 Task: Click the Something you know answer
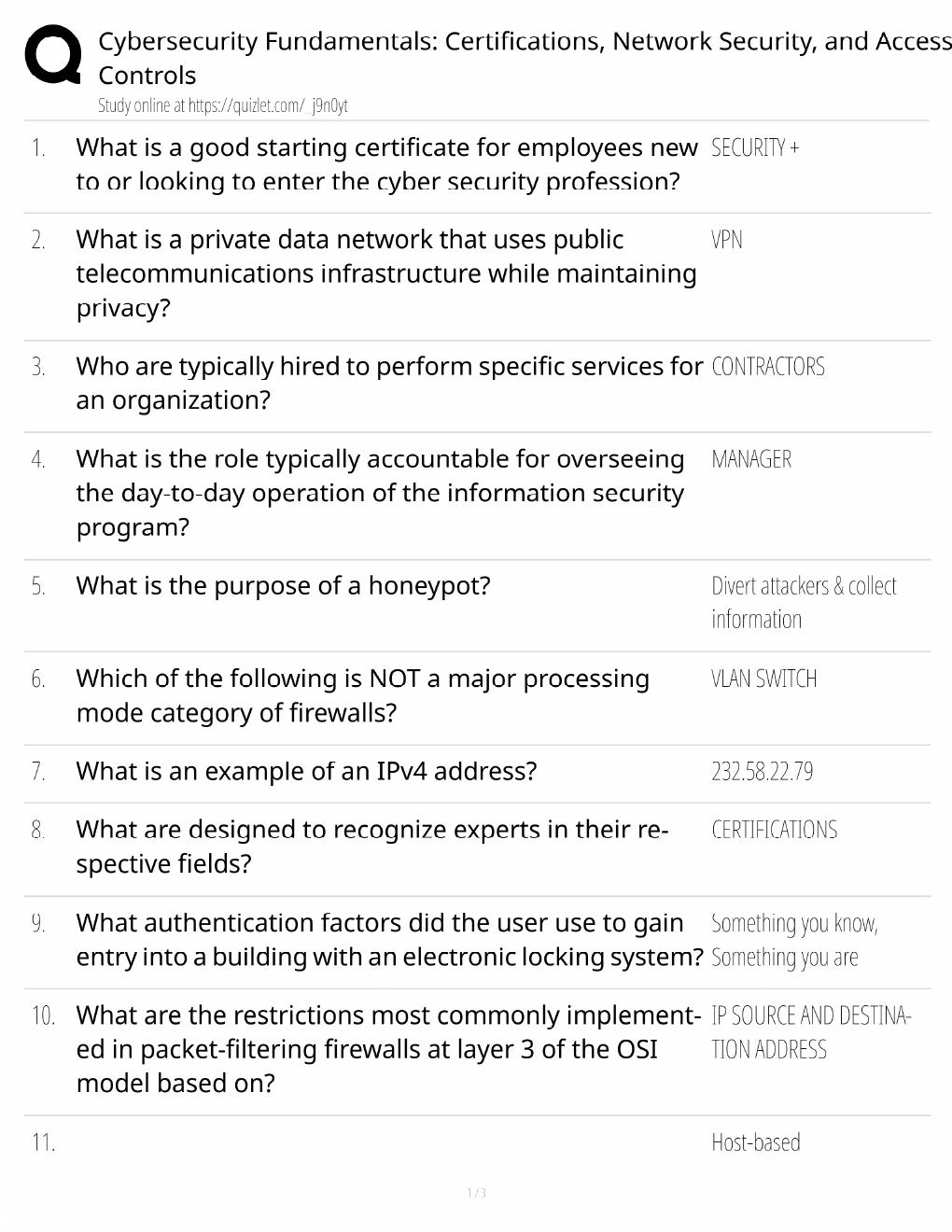pos(794,940)
